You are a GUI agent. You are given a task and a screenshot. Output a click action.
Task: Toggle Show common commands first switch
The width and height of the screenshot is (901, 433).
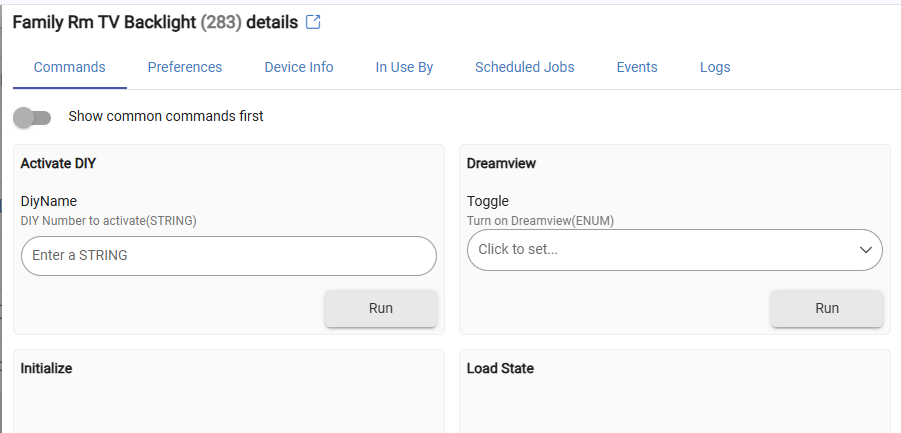point(32,117)
